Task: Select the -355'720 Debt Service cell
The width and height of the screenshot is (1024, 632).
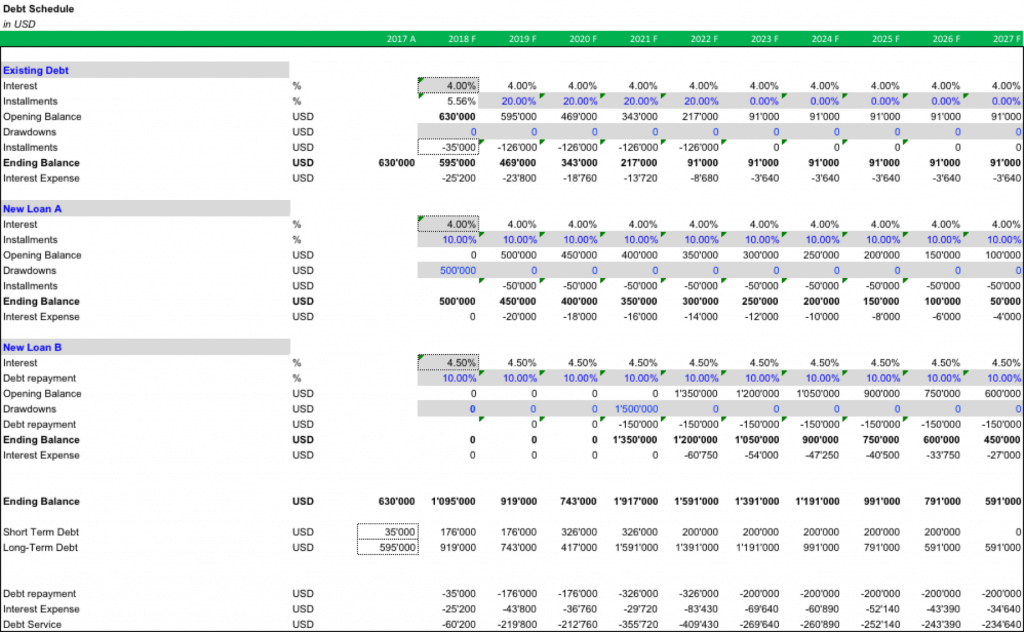Action: (x=638, y=625)
